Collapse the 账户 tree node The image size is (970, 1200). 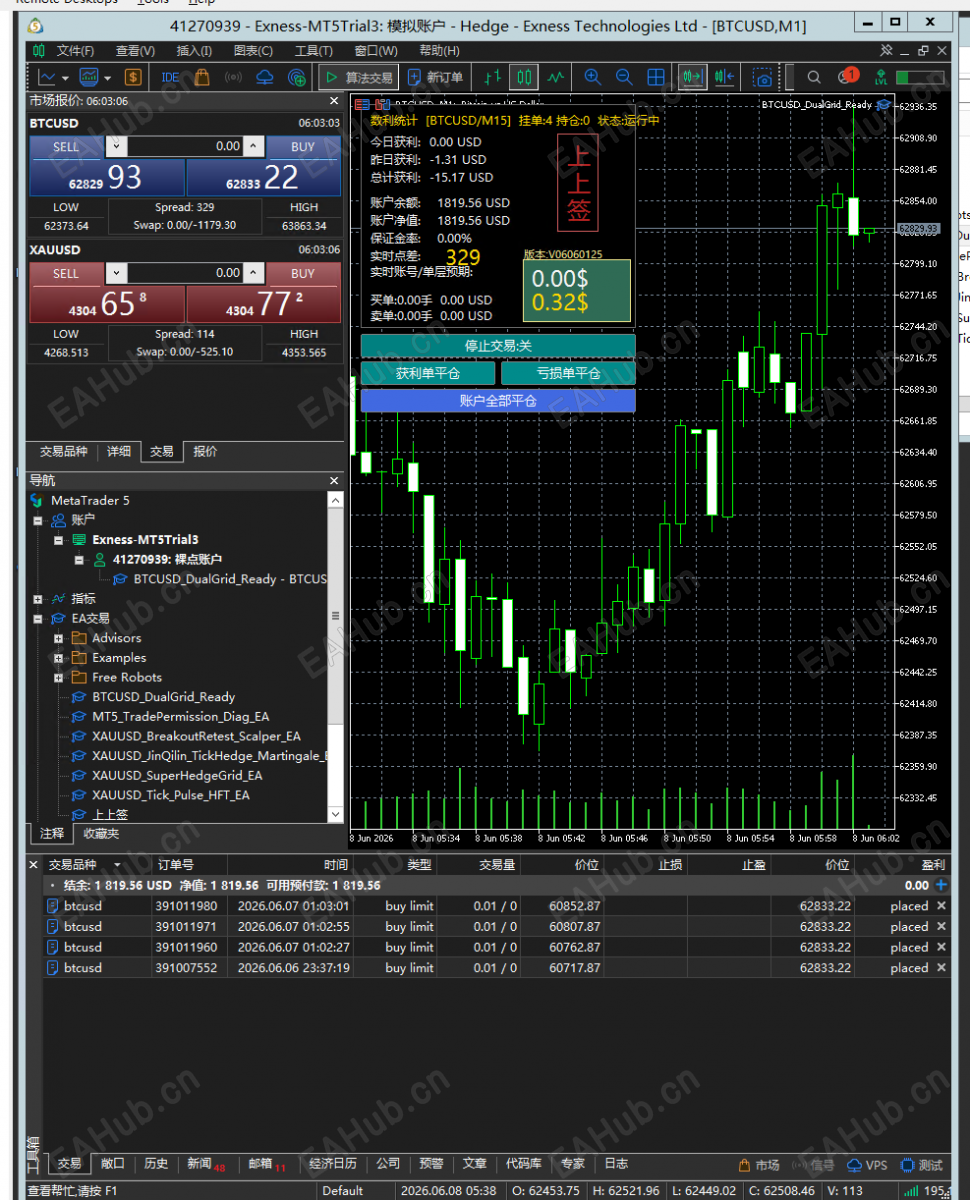click(38, 520)
